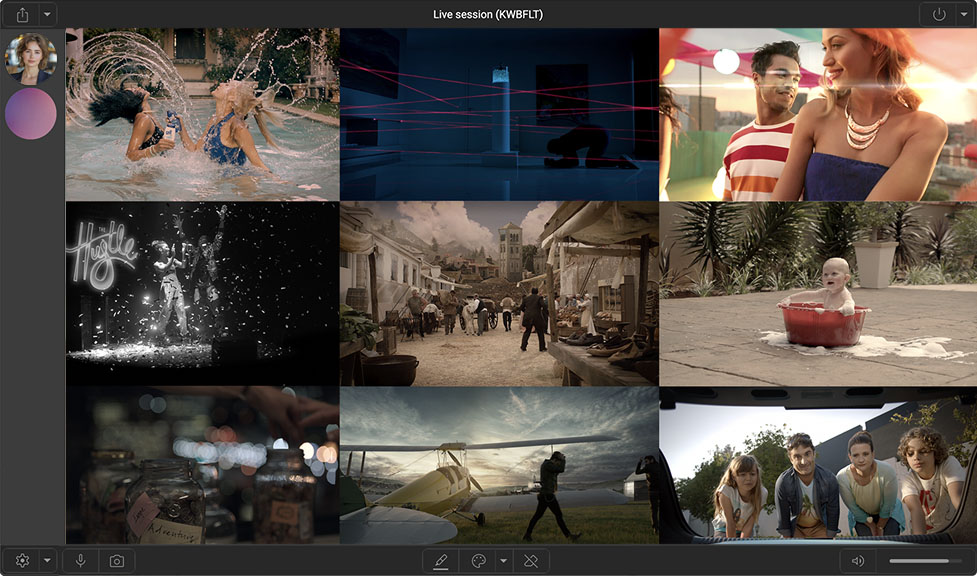Click the share icon in top-left
Image resolution: width=977 pixels, height=576 pixels.
click(x=22, y=15)
